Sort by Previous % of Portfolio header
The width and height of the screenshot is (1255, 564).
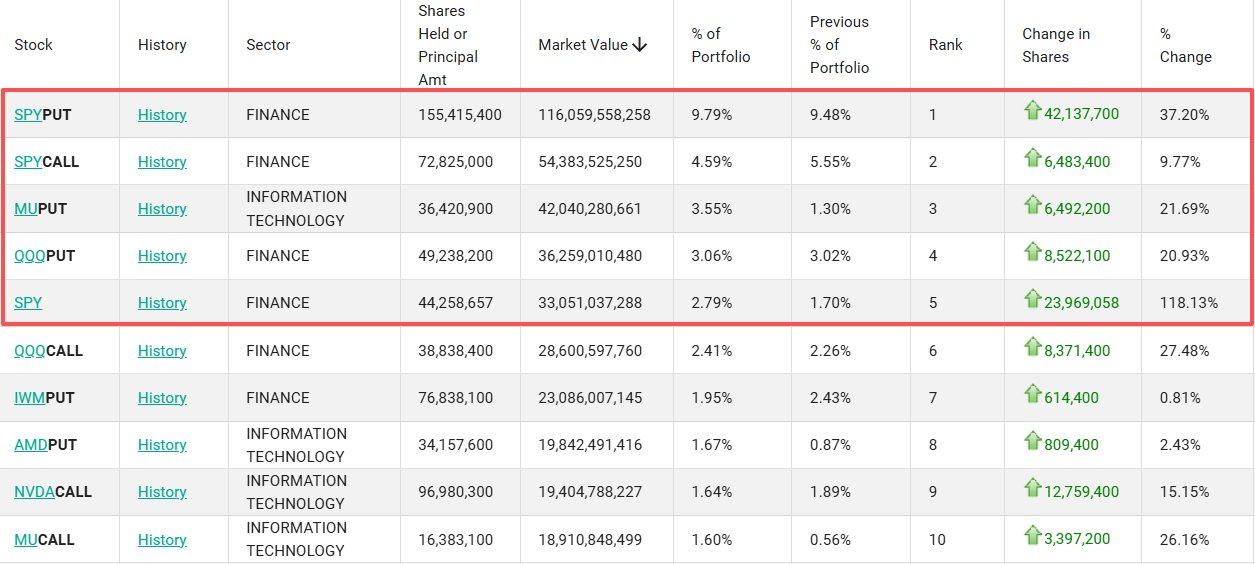[840, 45]
